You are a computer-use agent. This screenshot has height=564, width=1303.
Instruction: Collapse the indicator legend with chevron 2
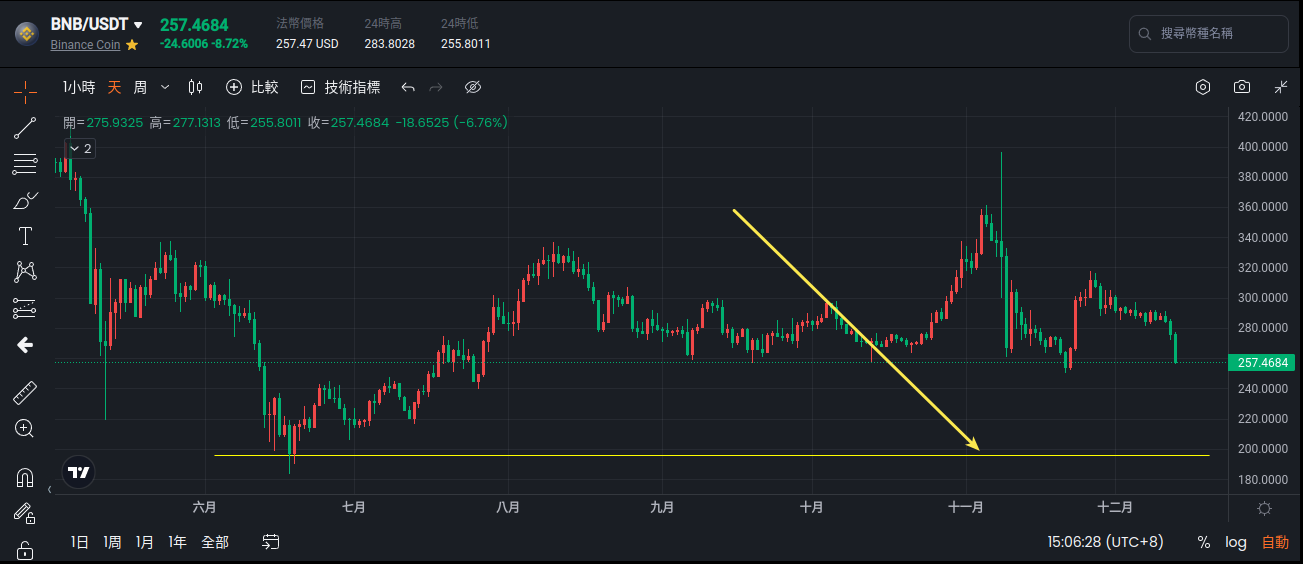click(x=79, y=148)
